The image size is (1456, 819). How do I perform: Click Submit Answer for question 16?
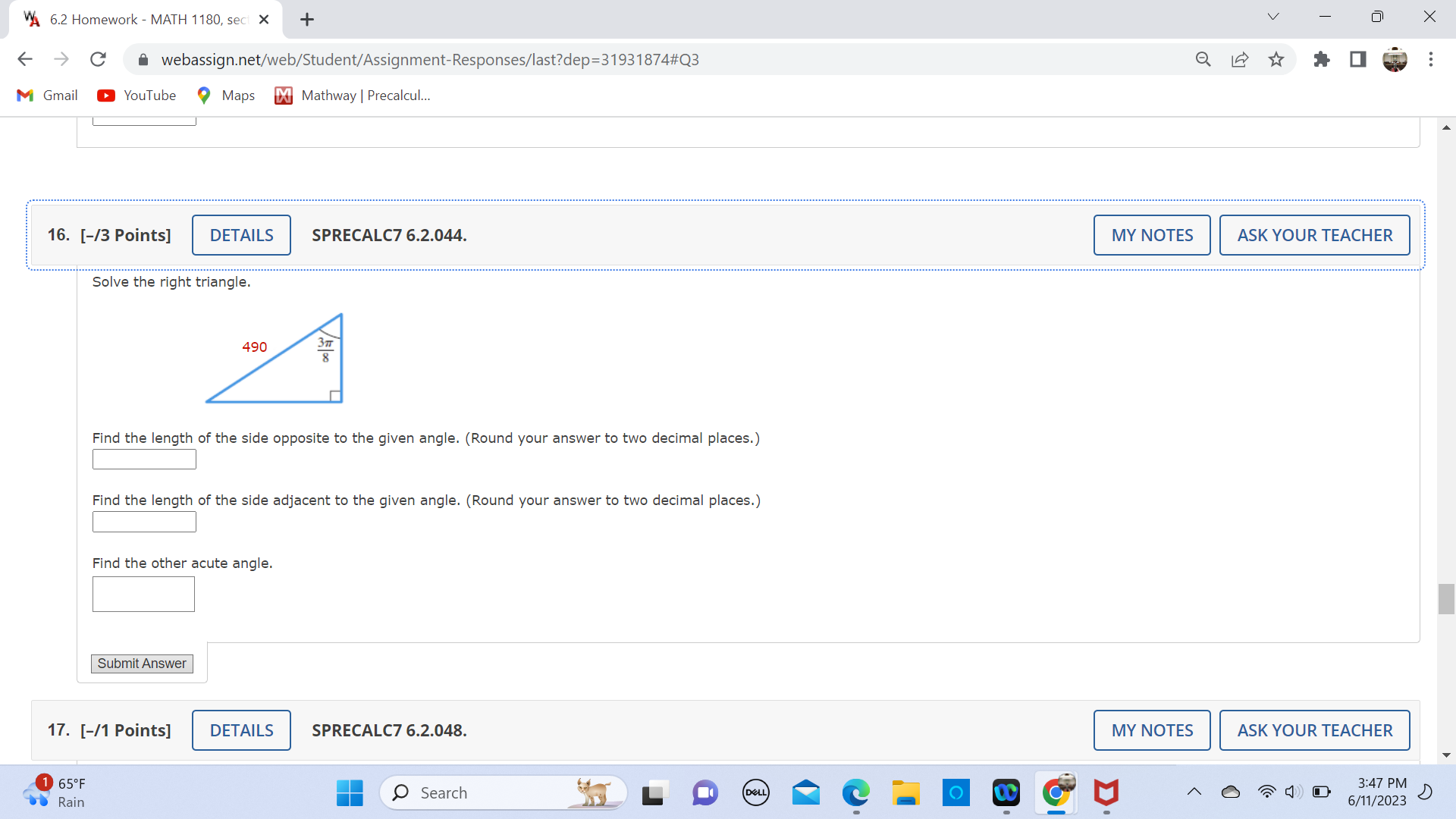coord(141,663)
